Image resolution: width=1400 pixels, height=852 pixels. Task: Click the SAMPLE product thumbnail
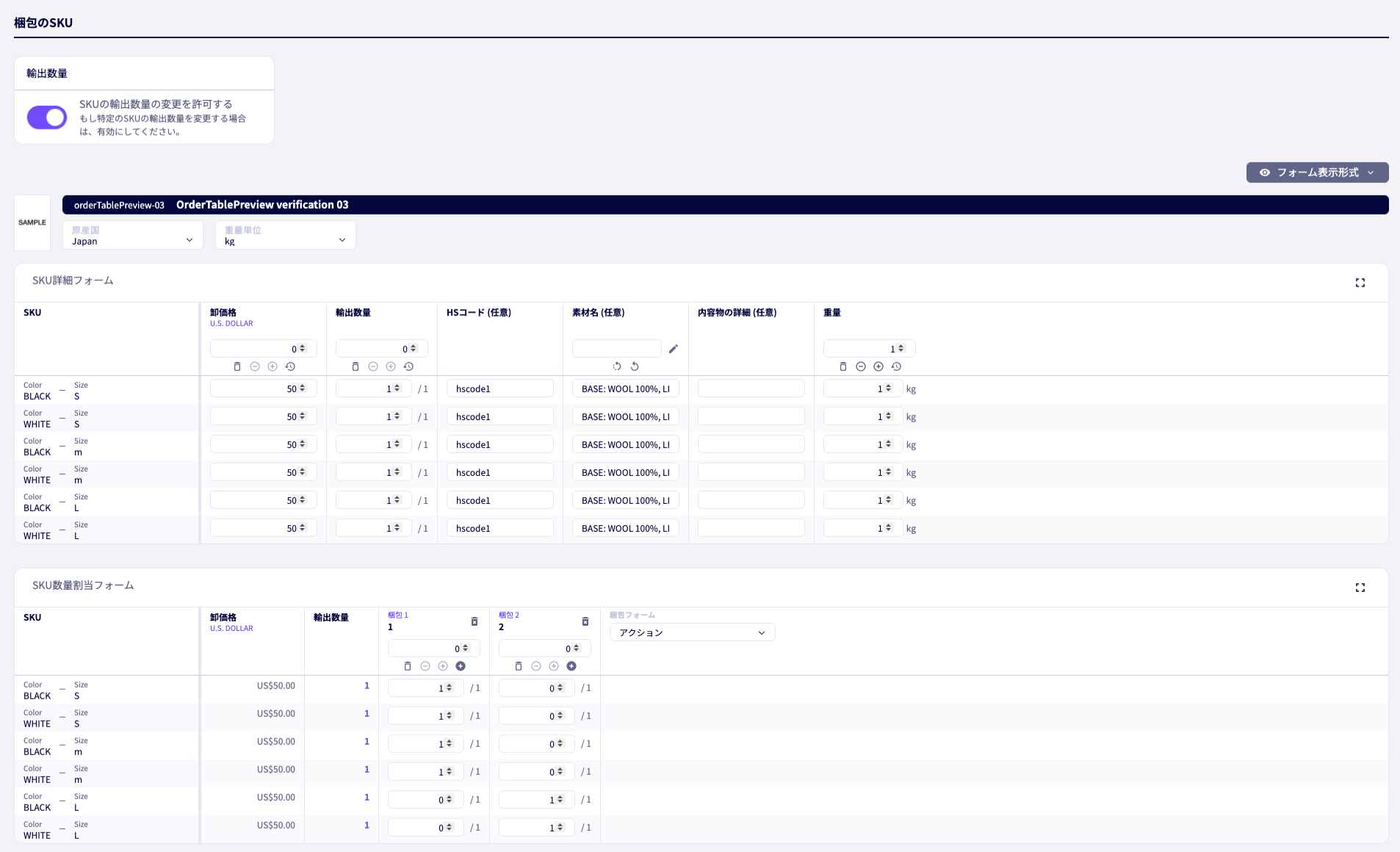[x=32, y=223]
